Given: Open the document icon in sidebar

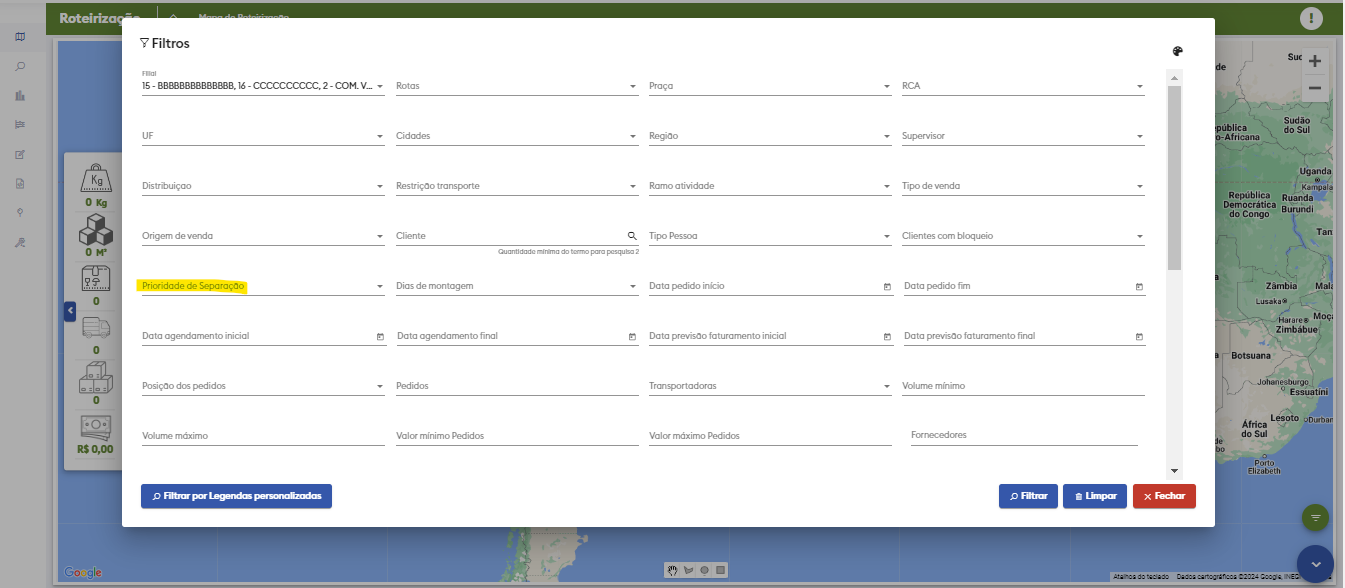Looking at the screenshot, I should pyautogui.click(x=20, y=184).
